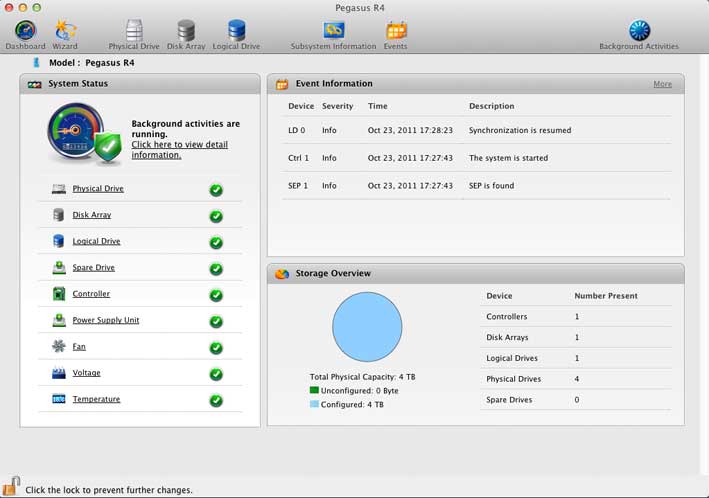Click the Description column header
Image resolution: width=709 pixels, height=498 pixels.
492,106
